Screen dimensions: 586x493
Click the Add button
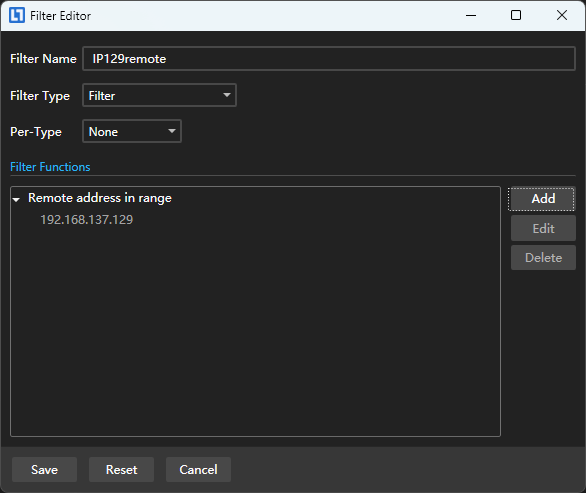pyautogui.click(x=543, y=199)
